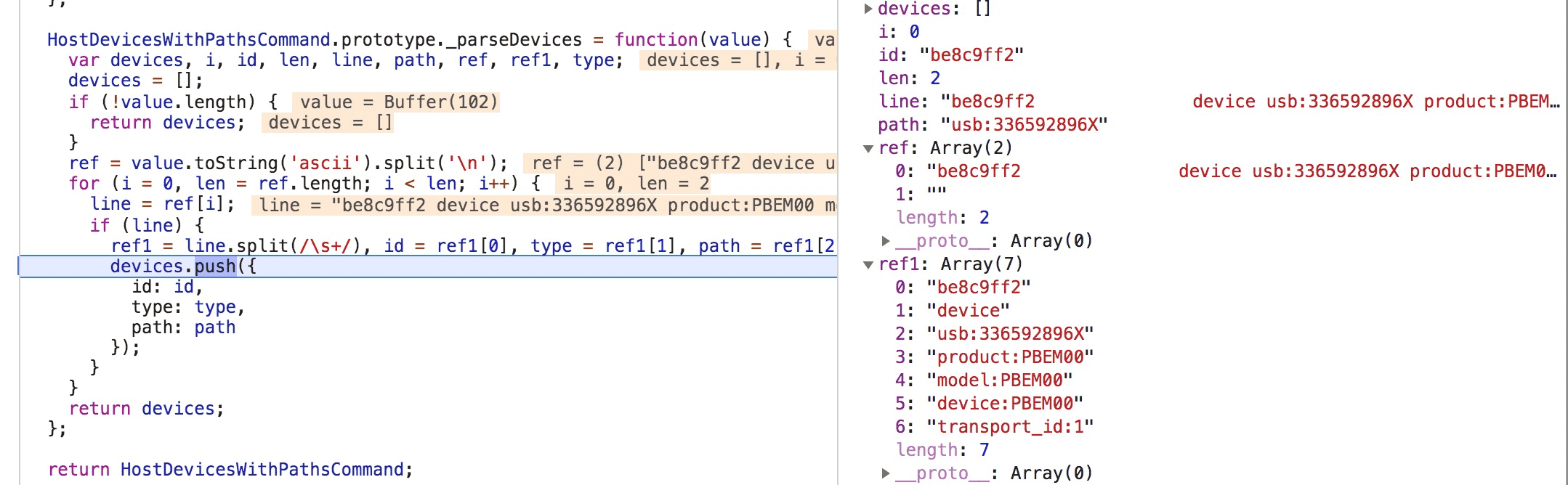Click the return HostDevicesWithPathsCommand line
This screenshot has height=485, width=1568.
[x=230, y=470]
